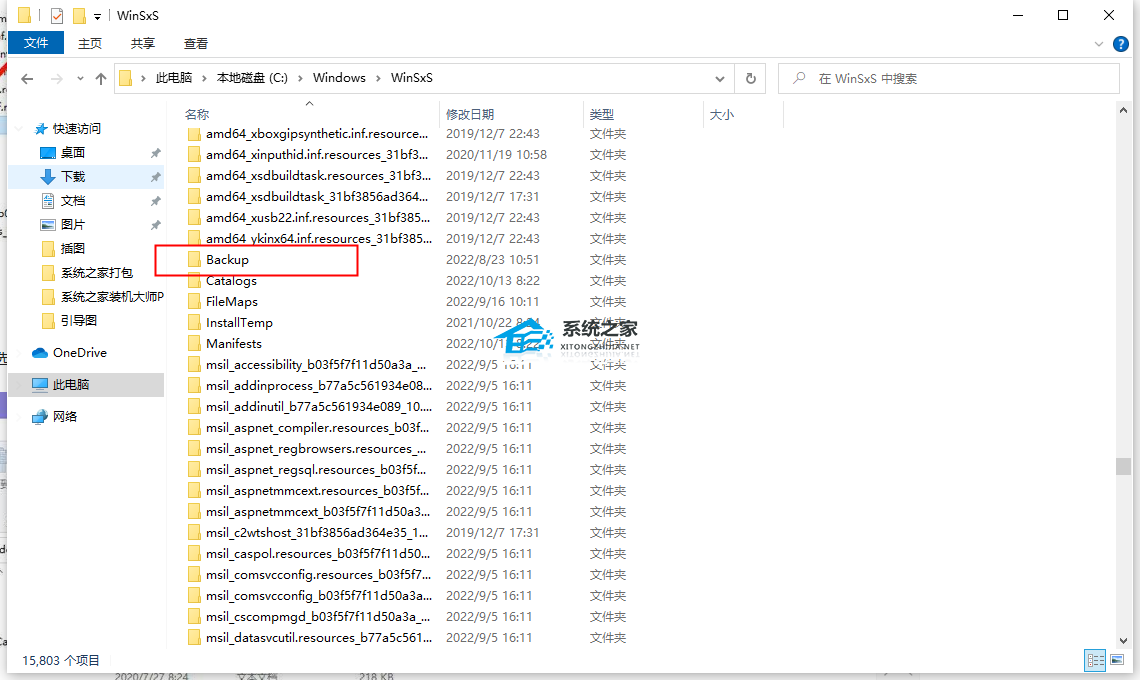1140x680 pixels.
Task: Open 图片 in the navigation pane
Action: [x=73, y=225]
